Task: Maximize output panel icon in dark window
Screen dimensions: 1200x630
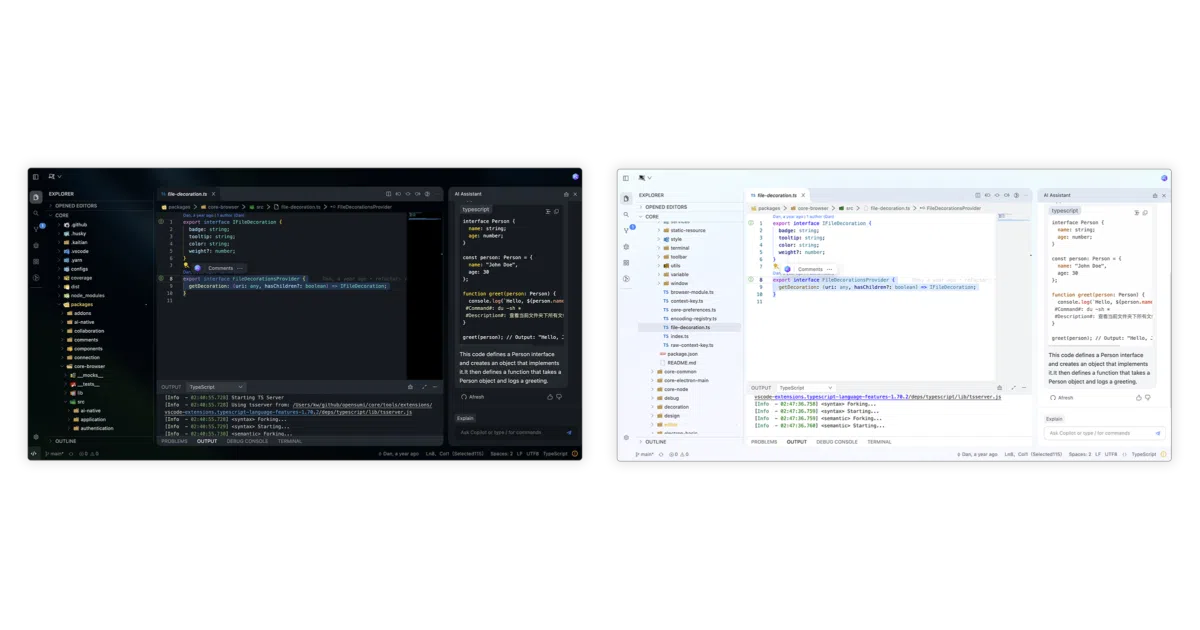Action: tap(424, 387)
